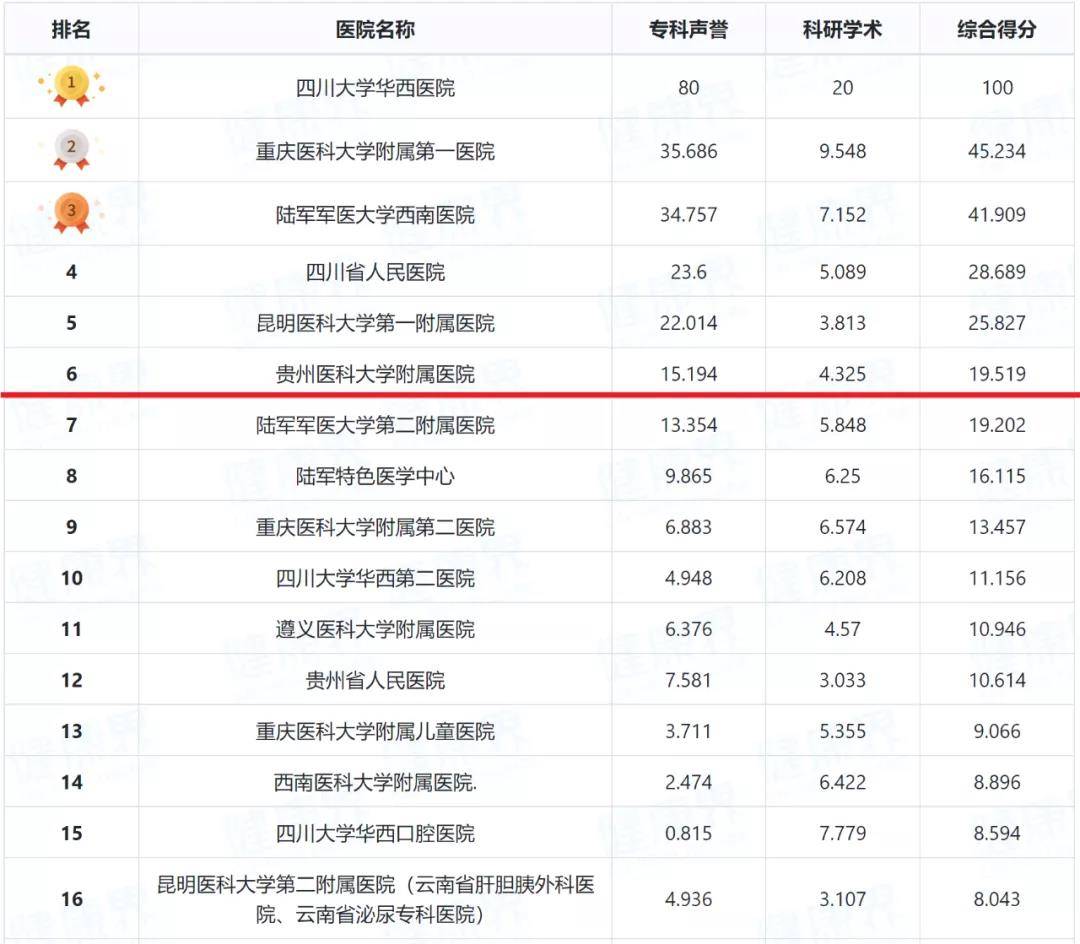Select 贵州医科大学附属医院 hospital name
Image resolution: width=1080 pixels, height=944 pixels.
[375, 375]
